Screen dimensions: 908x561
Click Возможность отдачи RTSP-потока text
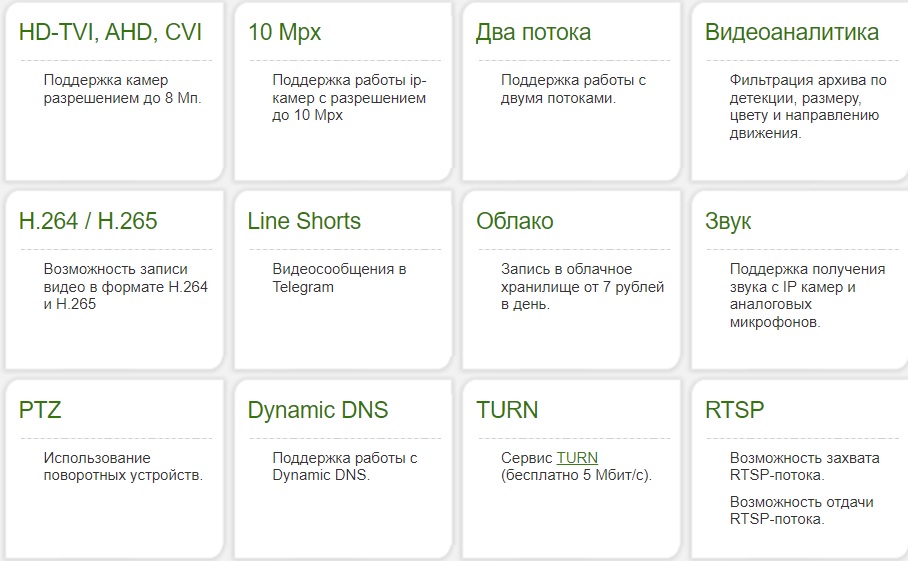point(801,511)
